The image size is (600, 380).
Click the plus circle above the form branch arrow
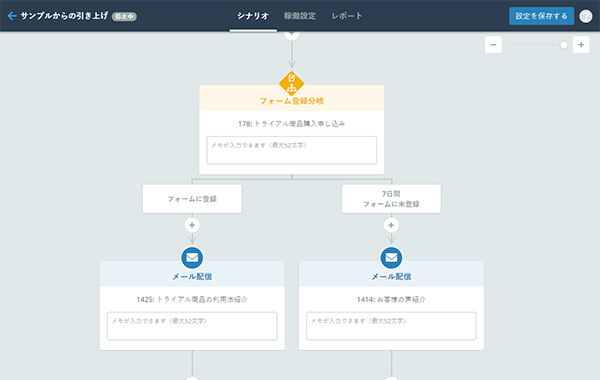pyautogui.click(x=292, y=34)
